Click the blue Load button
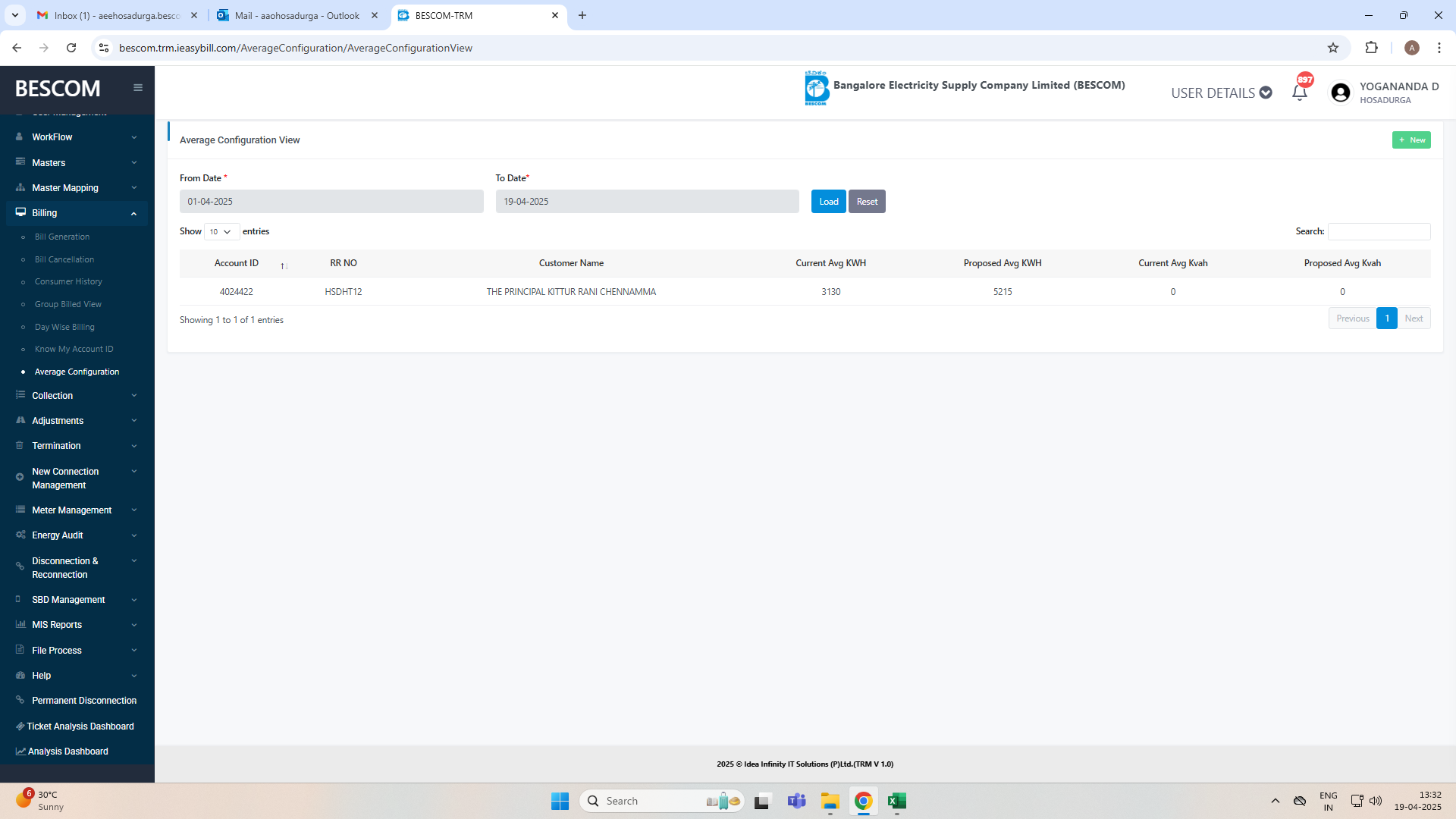 (829, 202)
